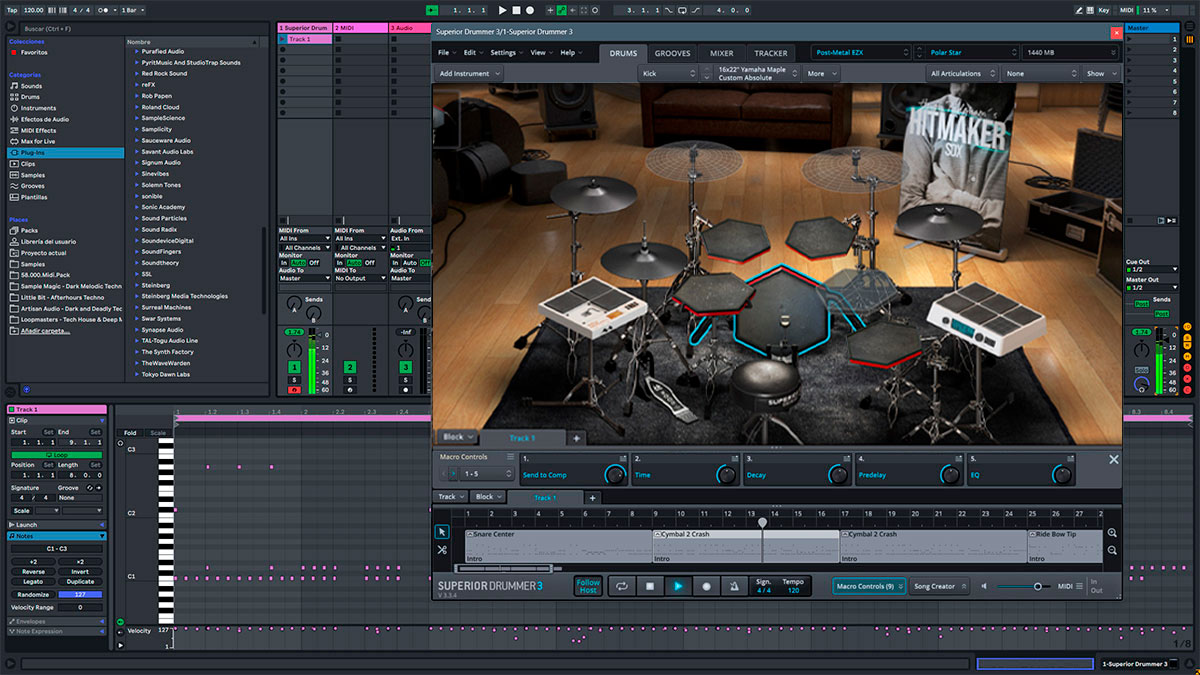The height and width of the screenshot is (675, 1200).
Task: Add a new track tab with plus button
Action: coord(591,497)
